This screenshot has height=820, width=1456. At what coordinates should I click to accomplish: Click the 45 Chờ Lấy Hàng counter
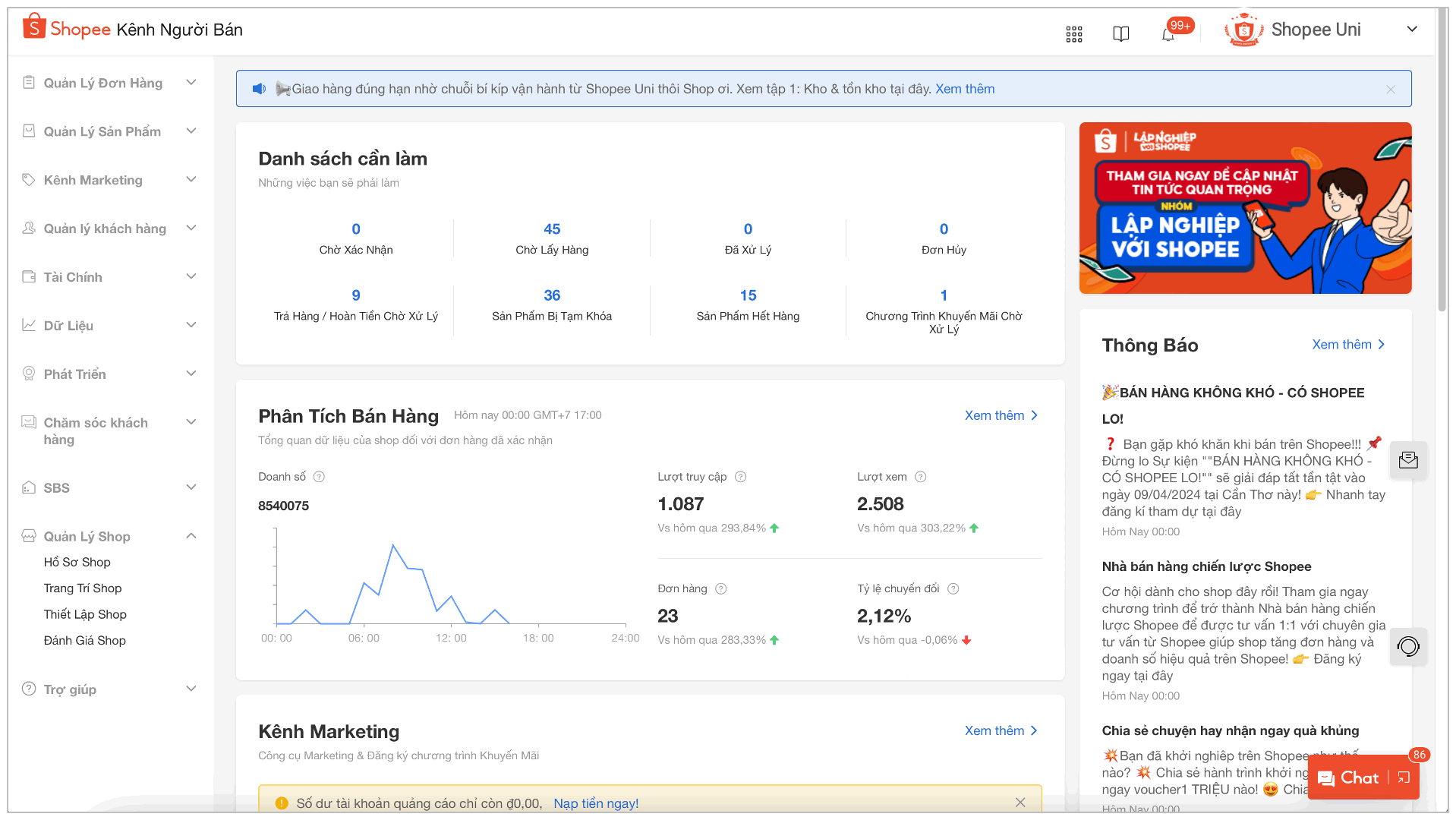pyautogui.click(x=552, y=229)
